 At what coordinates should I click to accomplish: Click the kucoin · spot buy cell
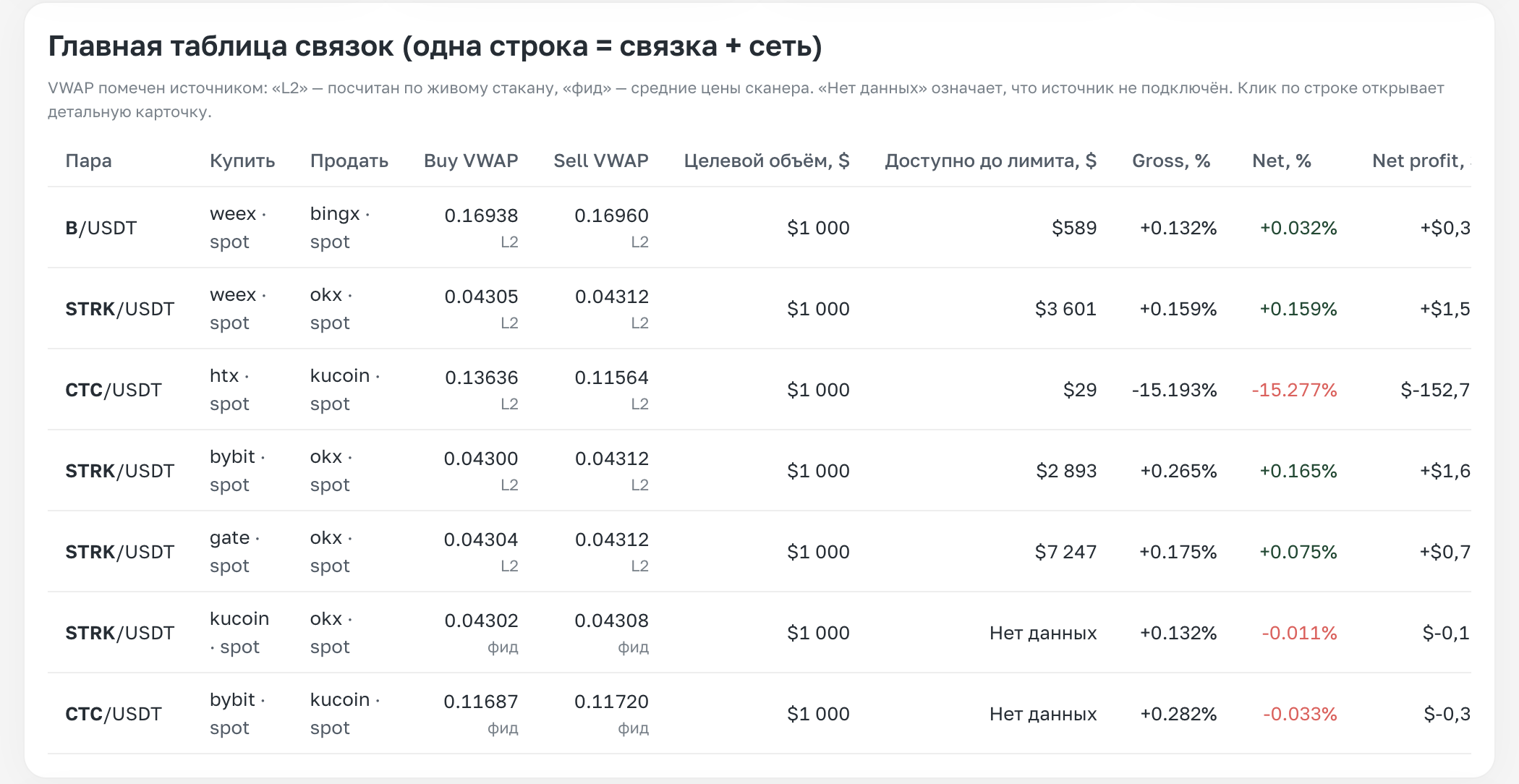(239, 633)
